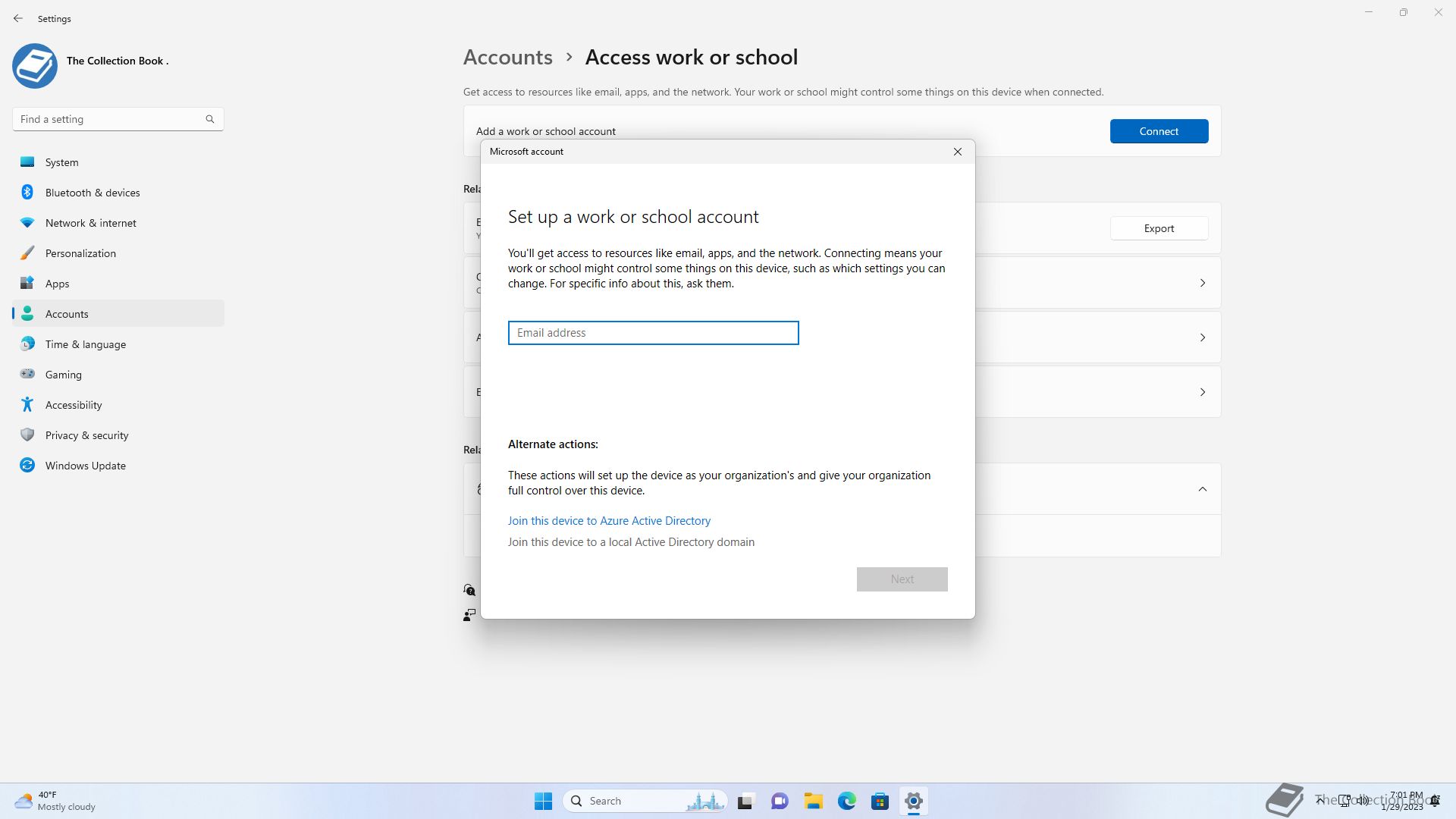Click The Collection Book profile picture
1456x819 pixels.
coord(35,66)
